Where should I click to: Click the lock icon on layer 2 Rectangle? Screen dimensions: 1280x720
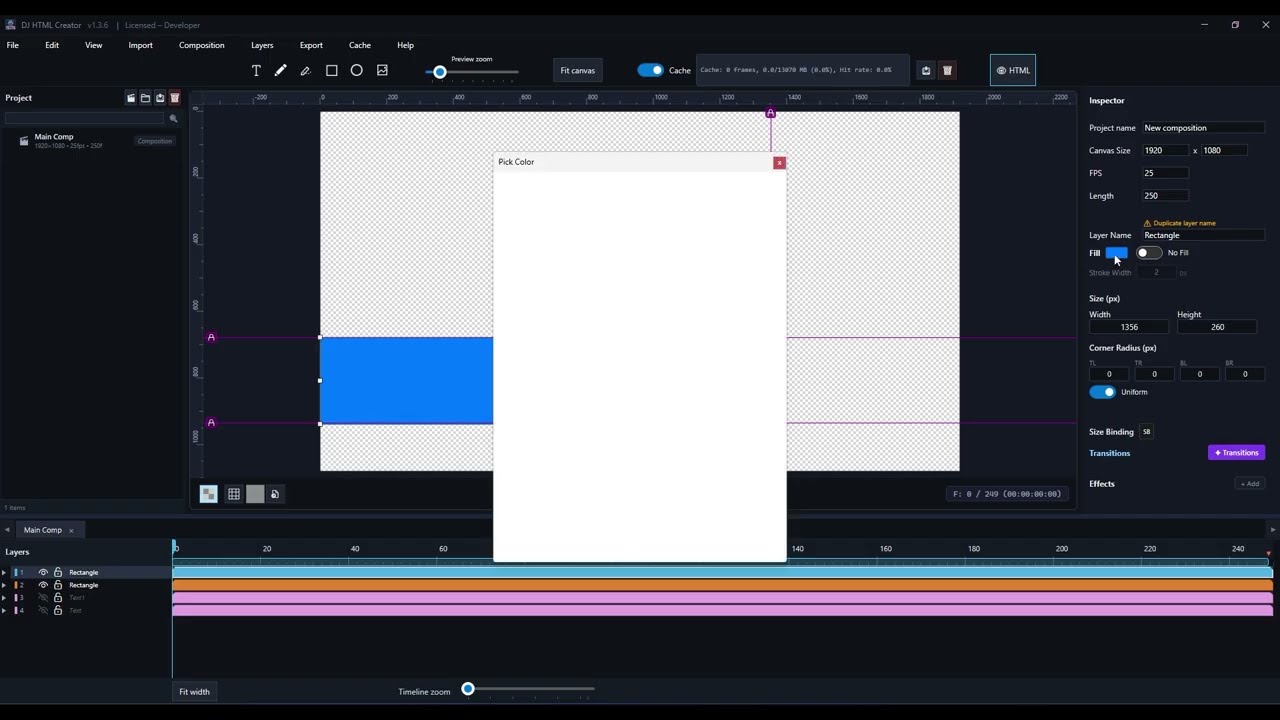(58, 585)
